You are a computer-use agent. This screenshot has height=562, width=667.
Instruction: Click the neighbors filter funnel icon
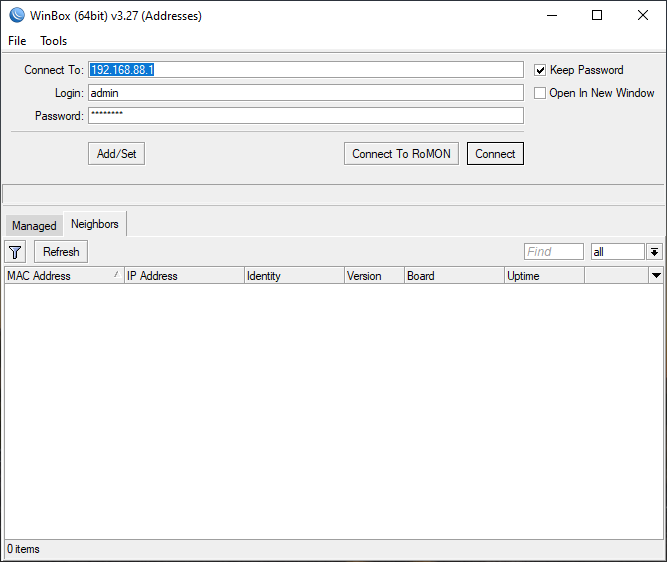[x=15, y=252]
